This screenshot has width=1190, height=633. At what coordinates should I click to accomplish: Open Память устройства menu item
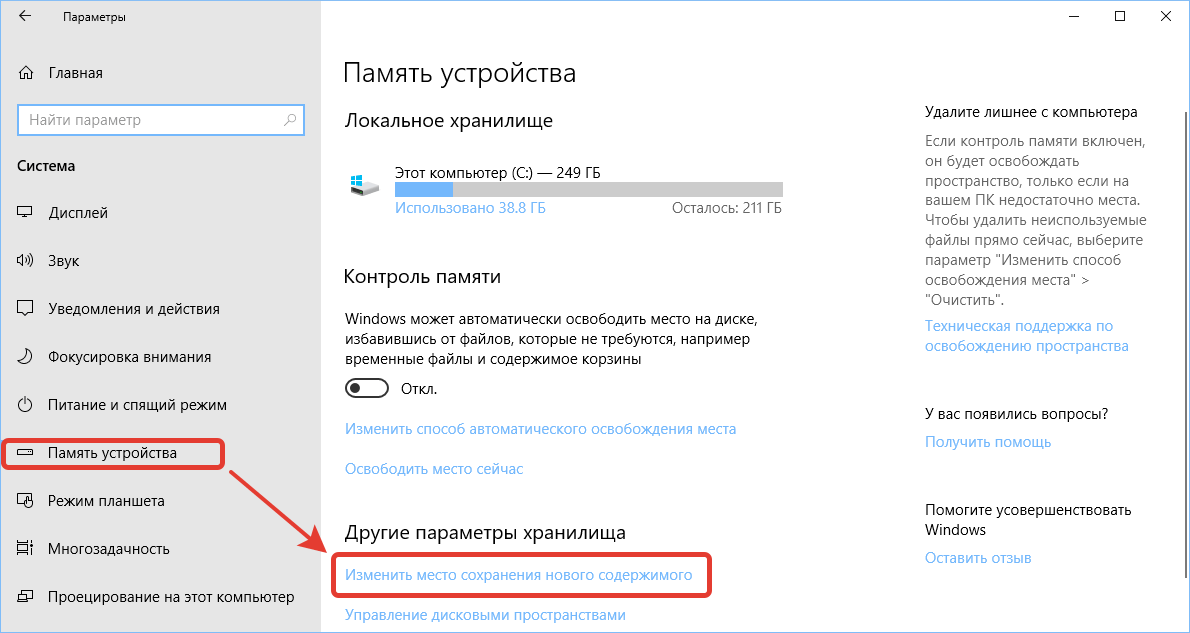point(114,453)
